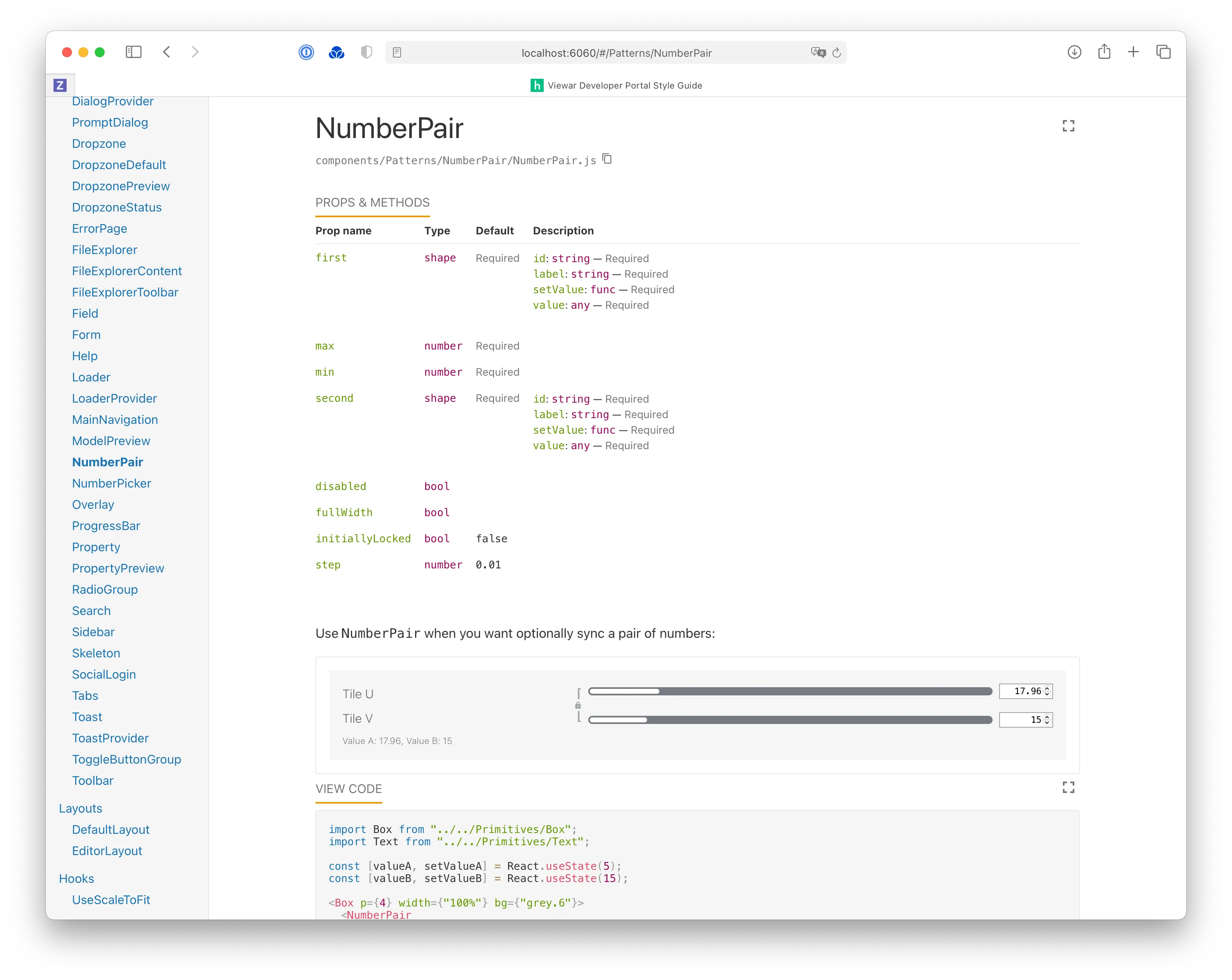Navigate to the Dropzone component
1232x980 pixels.
[x=99, y=143]
